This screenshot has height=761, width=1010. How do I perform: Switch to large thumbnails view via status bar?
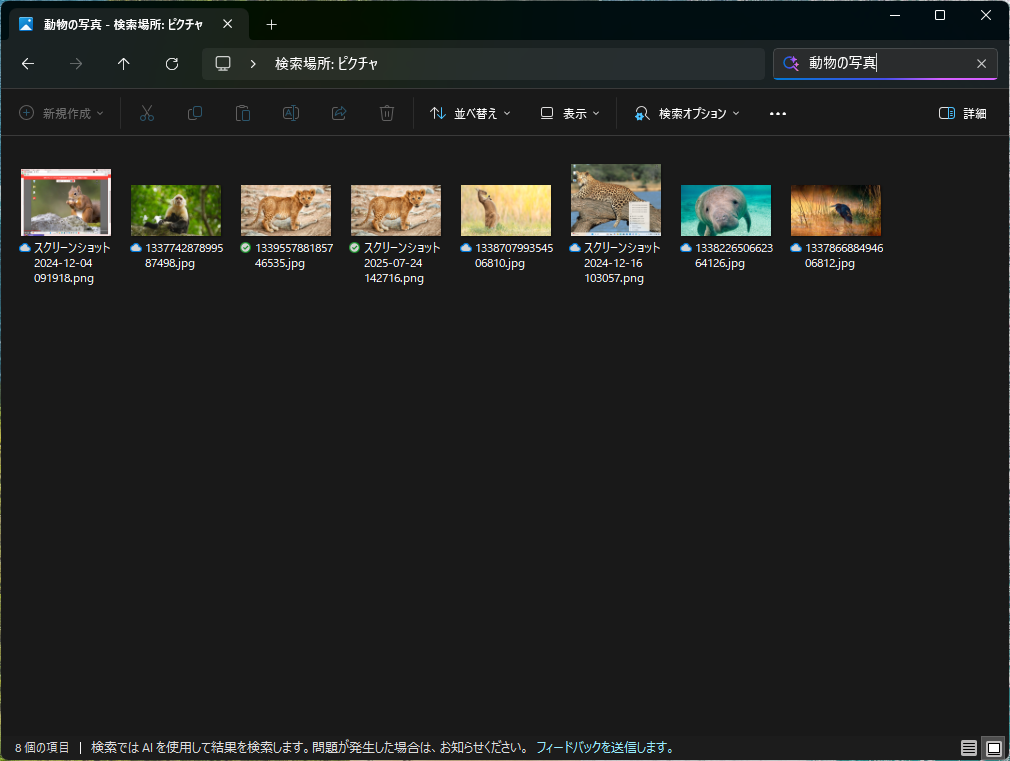[x=993, y=748]
